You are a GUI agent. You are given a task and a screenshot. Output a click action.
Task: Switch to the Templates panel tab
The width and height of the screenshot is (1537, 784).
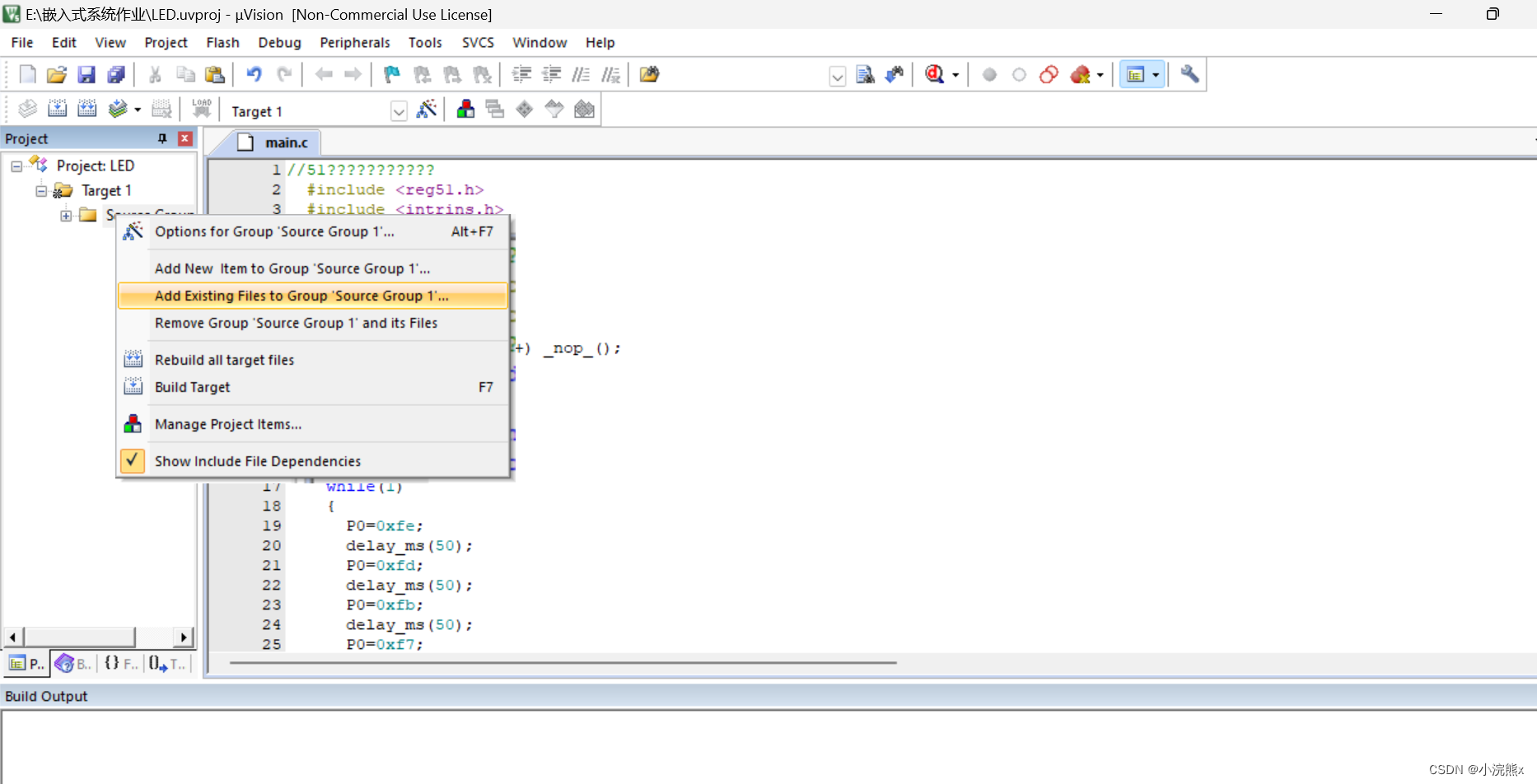(168, 663)
